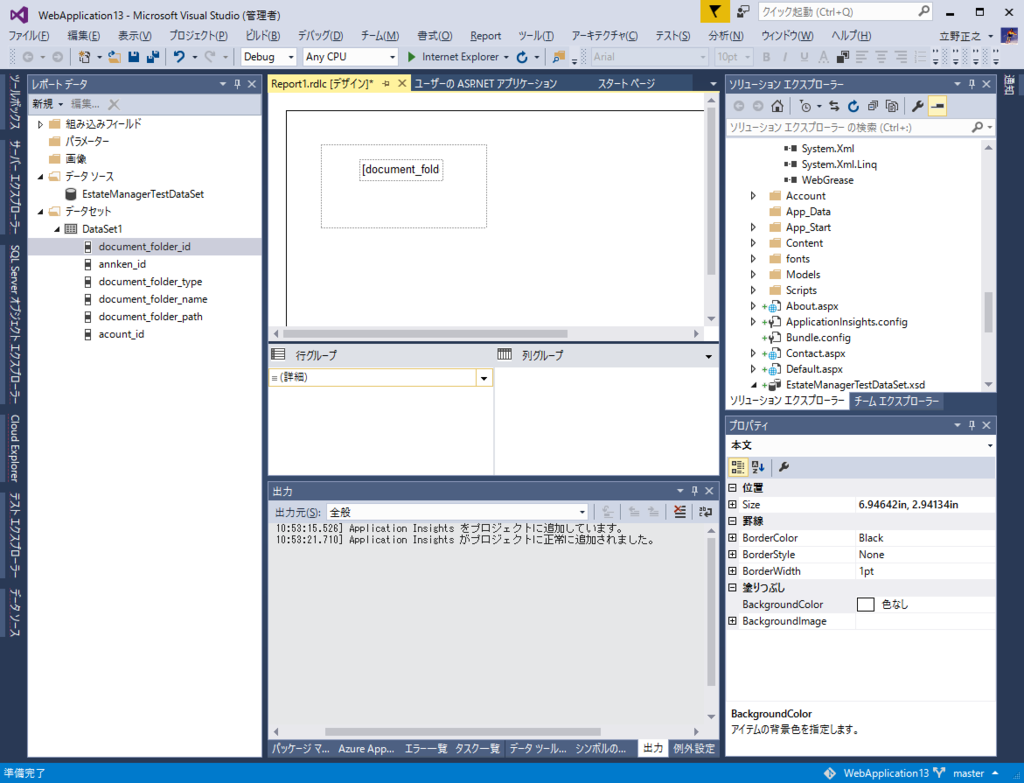
Task: Click the New Project toolbar icon
Action: pyautogui.click(x=84, y=57)
